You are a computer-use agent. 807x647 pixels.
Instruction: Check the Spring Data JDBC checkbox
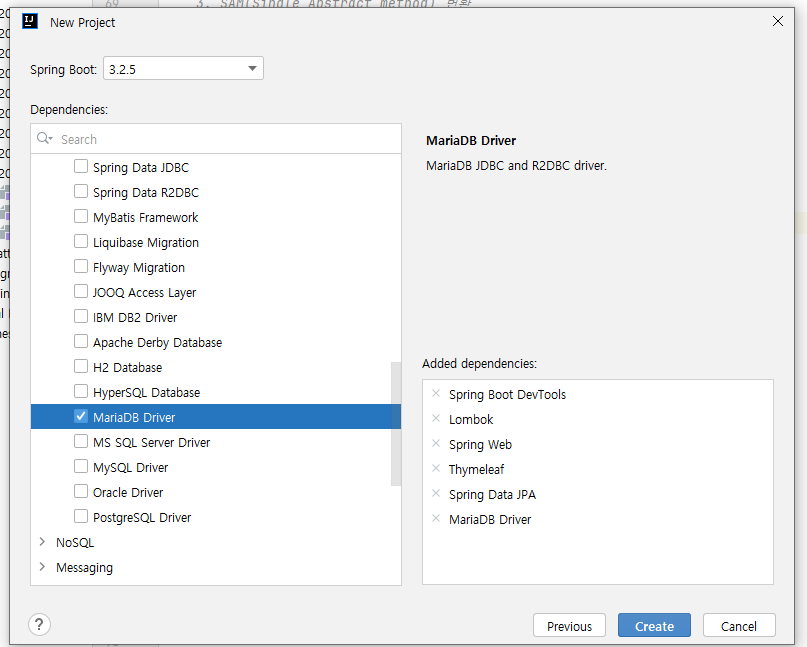[x=81, y=166]
